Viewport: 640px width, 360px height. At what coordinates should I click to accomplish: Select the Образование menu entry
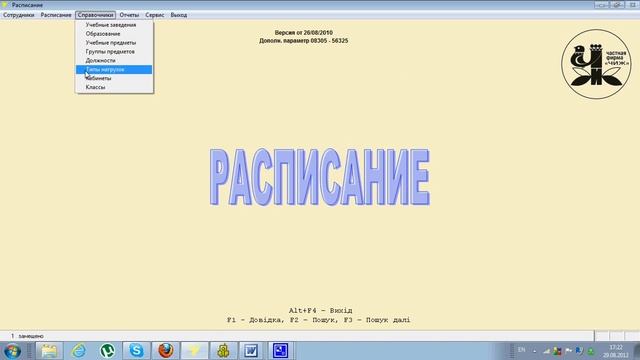(114, 34)
